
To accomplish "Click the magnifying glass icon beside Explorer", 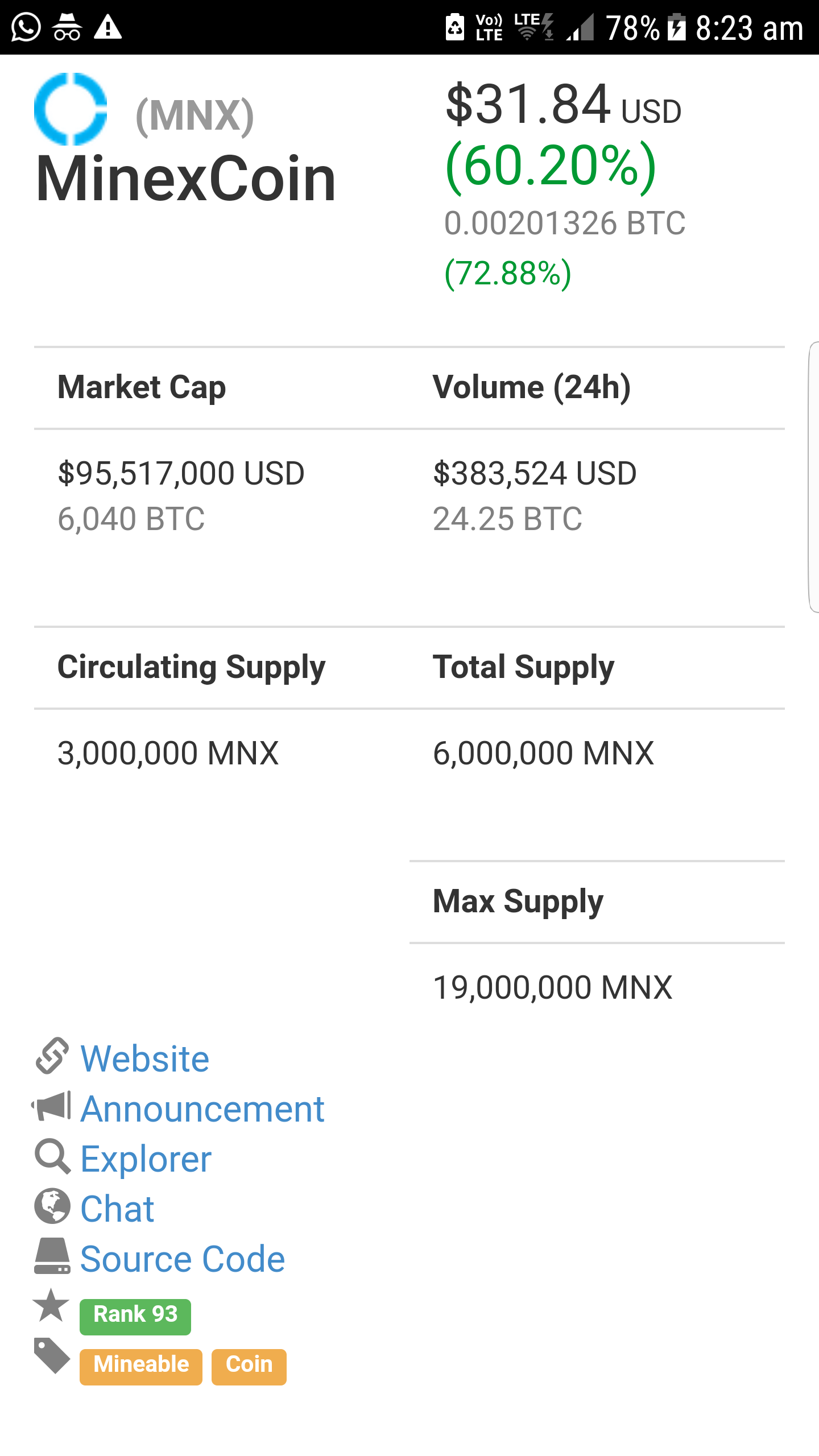I will (x=52, y=1156).
